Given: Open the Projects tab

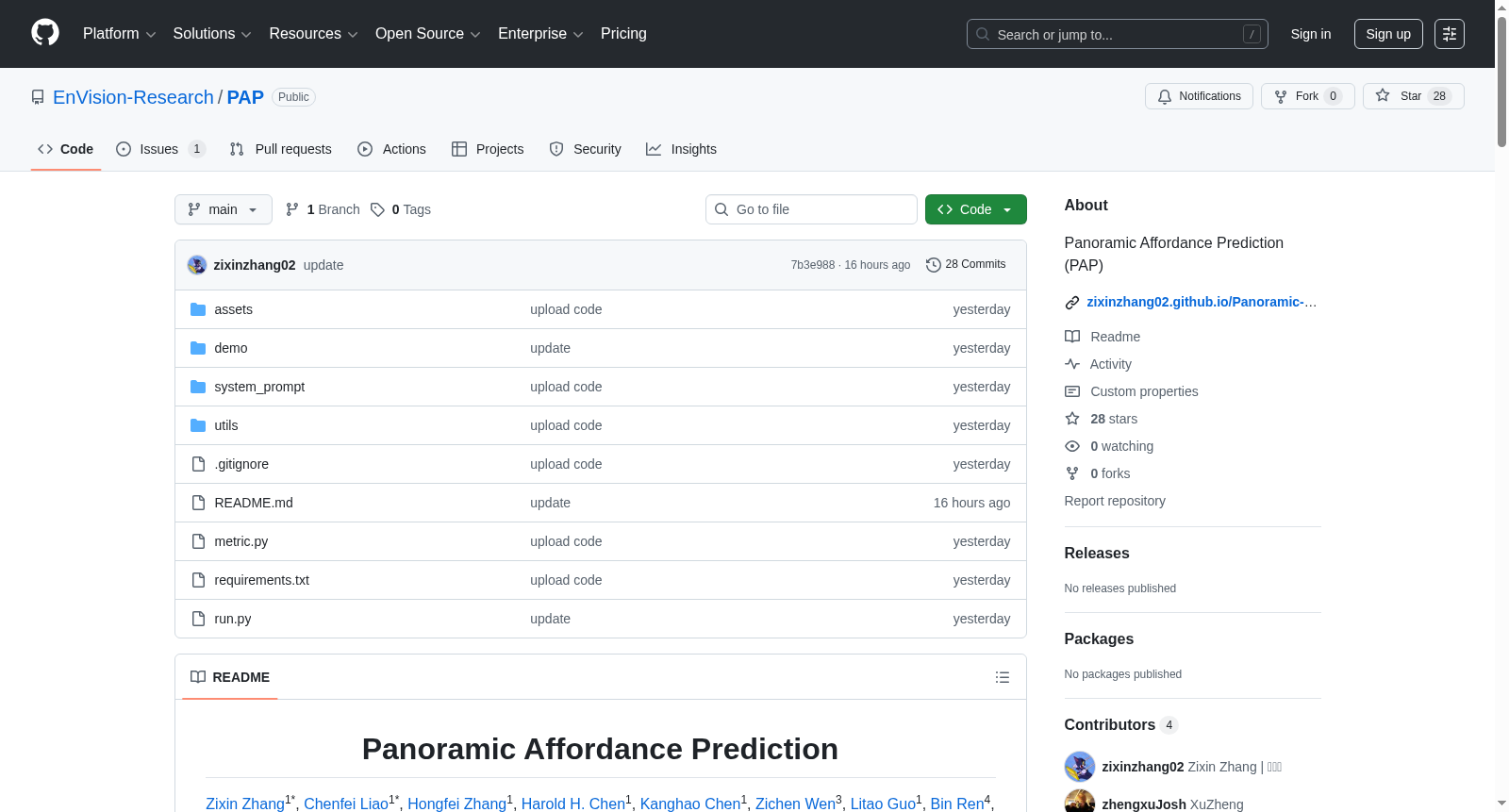Looking at the screenshot, I should point(488,149).
